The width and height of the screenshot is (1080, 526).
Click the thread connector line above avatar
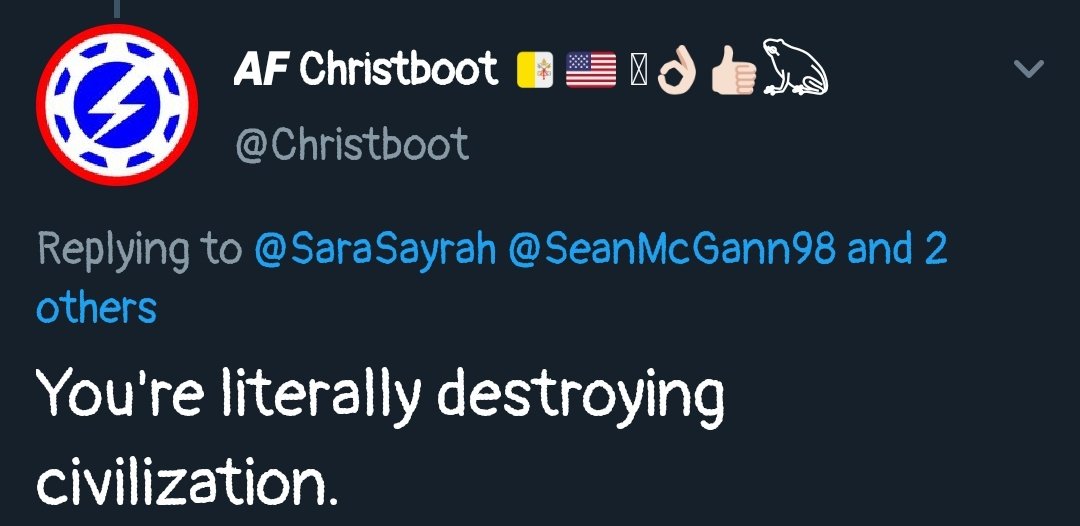pos(116,8)
